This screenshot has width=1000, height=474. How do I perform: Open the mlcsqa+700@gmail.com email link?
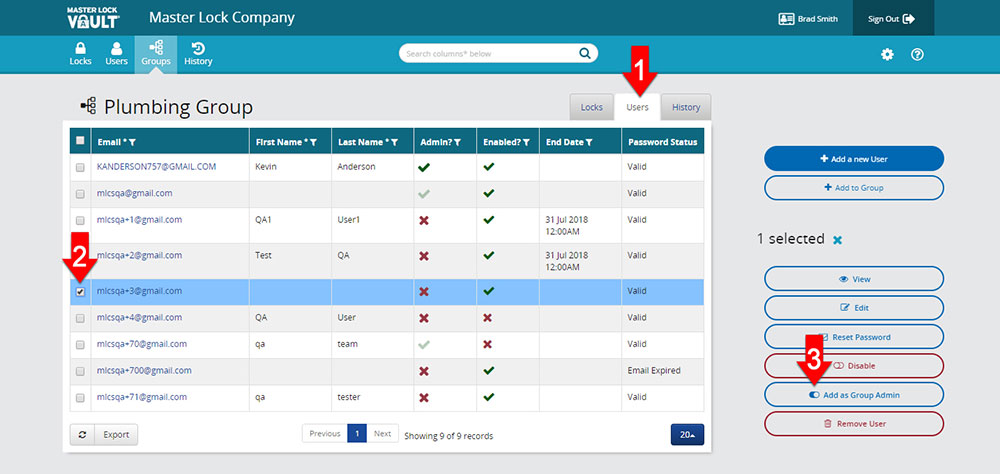coord(144,370)
